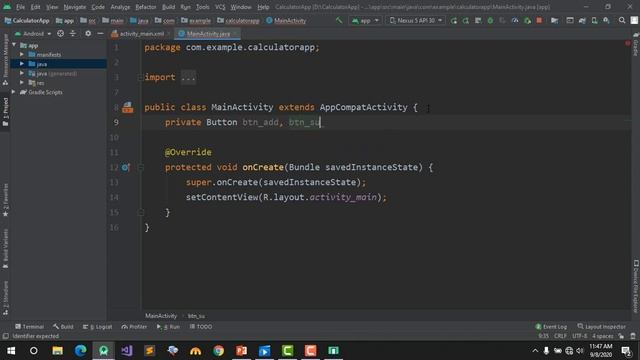
Task: Click Sync Project with Gradle Files icon
Action: tap(582, 20)
